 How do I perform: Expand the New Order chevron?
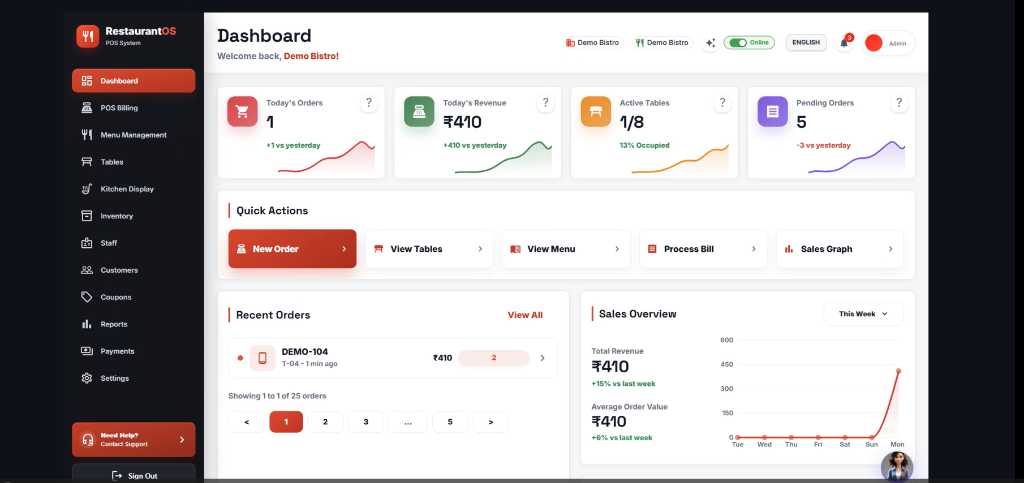click(344, 249)
